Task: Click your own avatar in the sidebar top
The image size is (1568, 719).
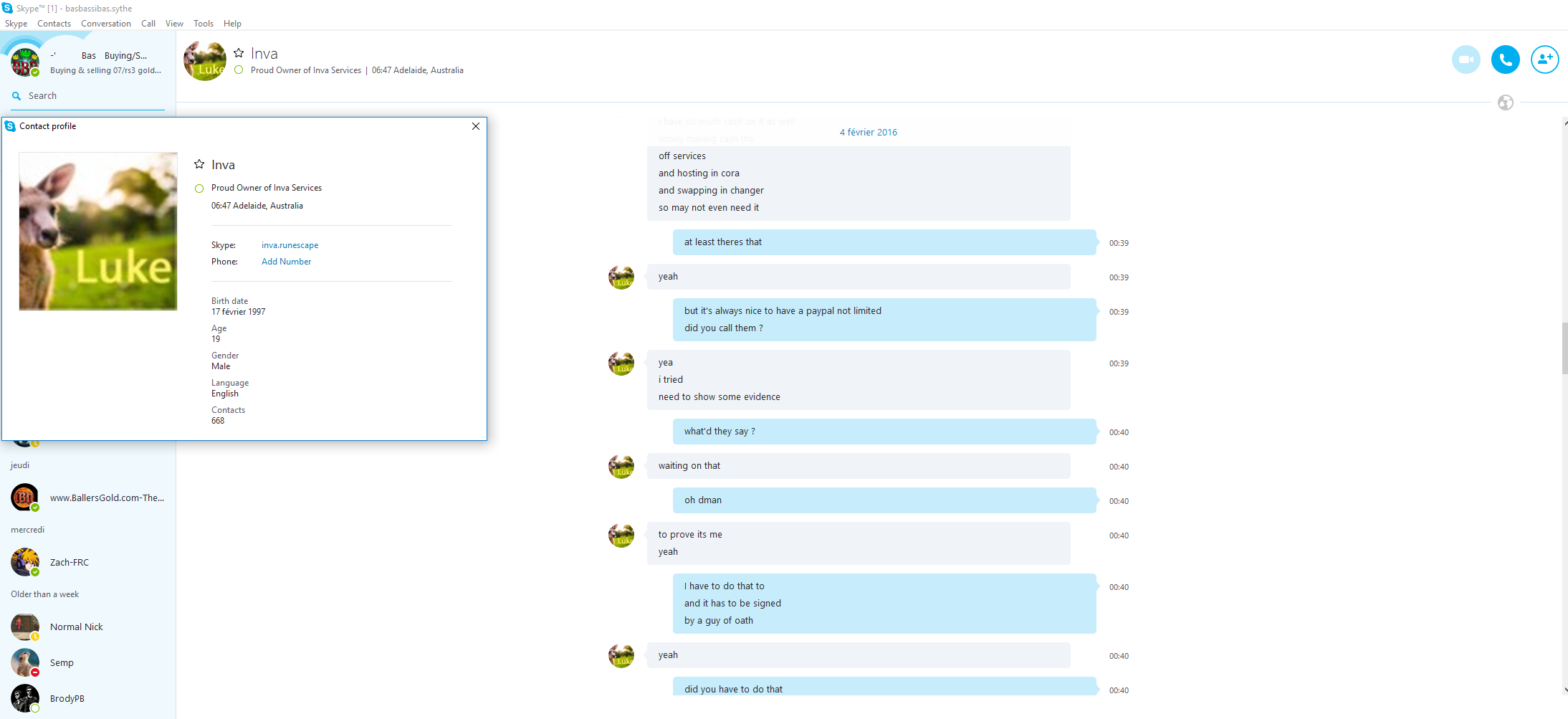Action: [x=24, y=63]
